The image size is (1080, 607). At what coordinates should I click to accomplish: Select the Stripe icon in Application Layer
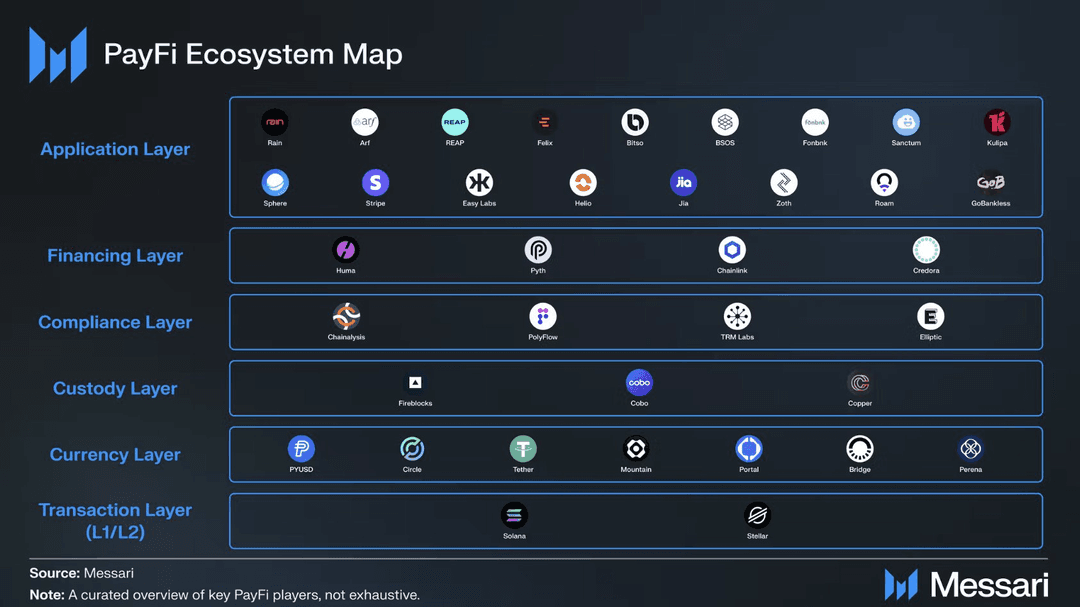(375, 183)
